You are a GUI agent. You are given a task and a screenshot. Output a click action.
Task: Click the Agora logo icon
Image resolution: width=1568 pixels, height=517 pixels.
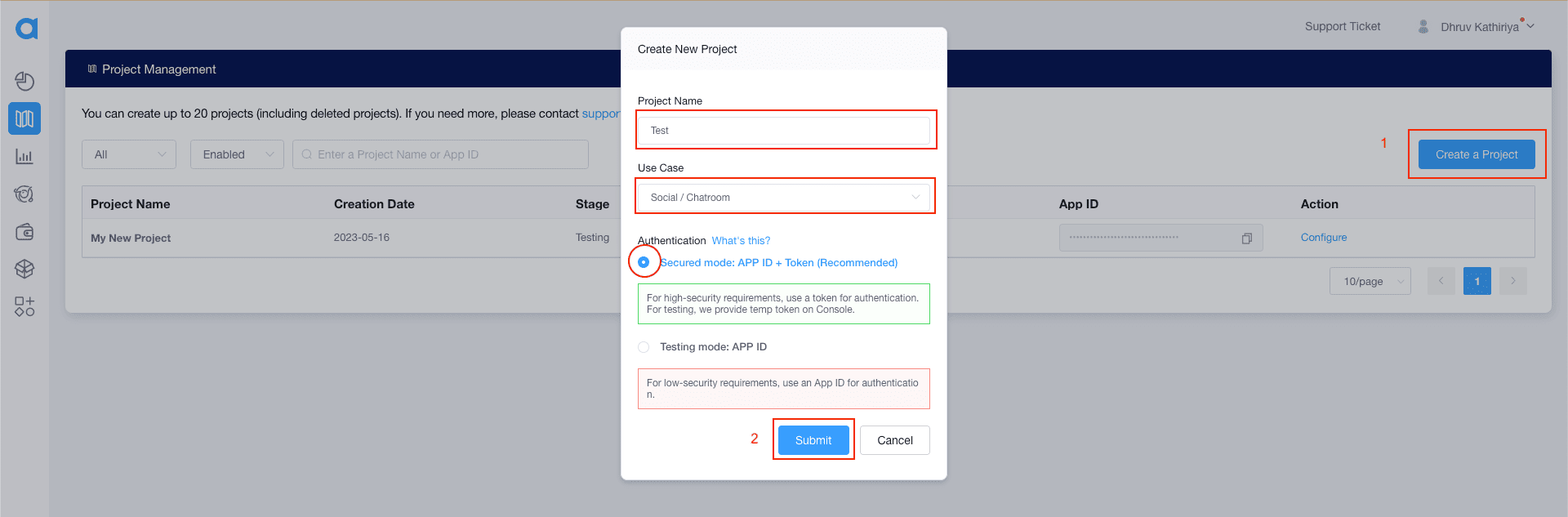tap(26, 29)
